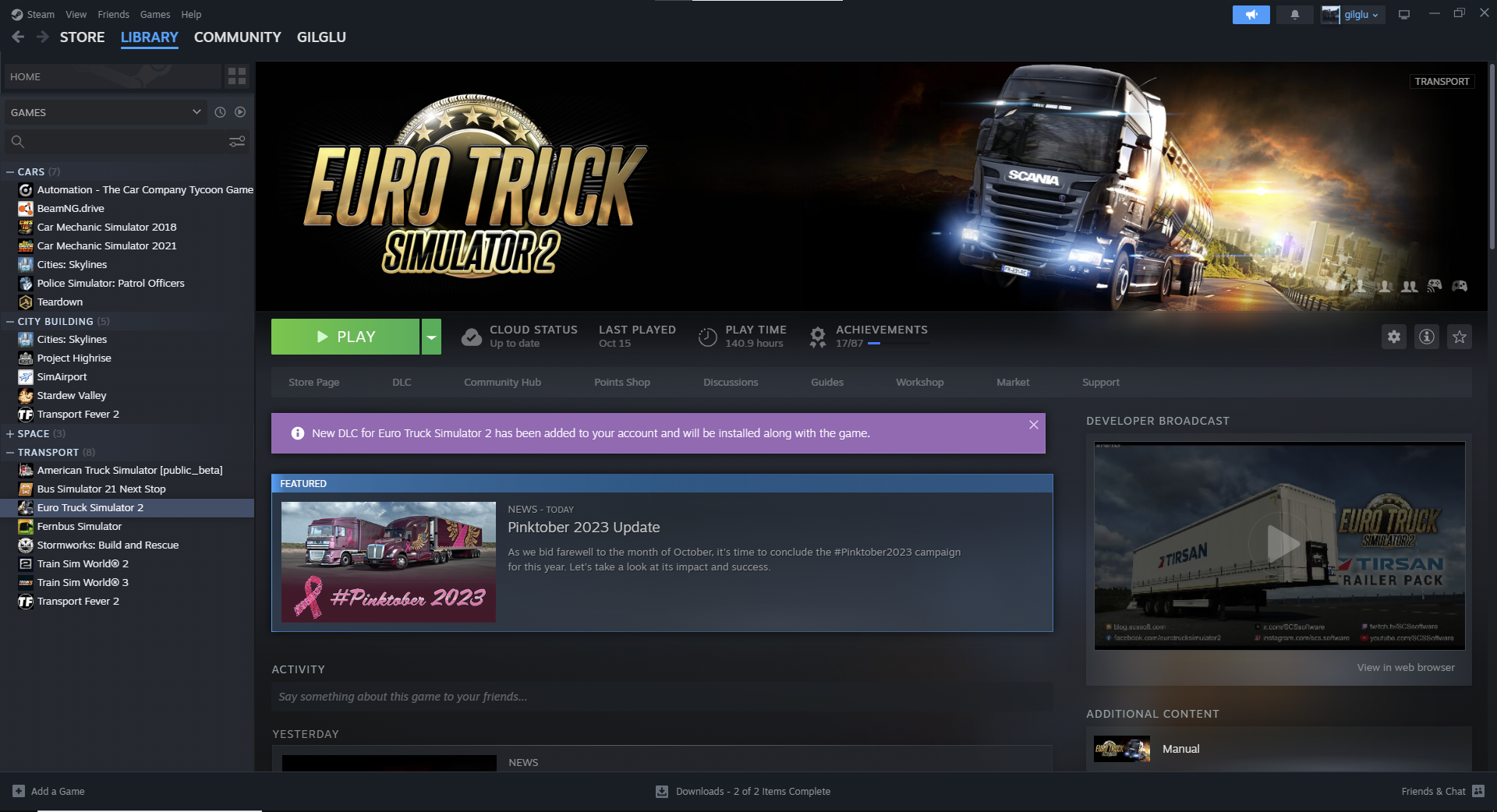Play the developer broadcast video

[x=1279, y=544]
